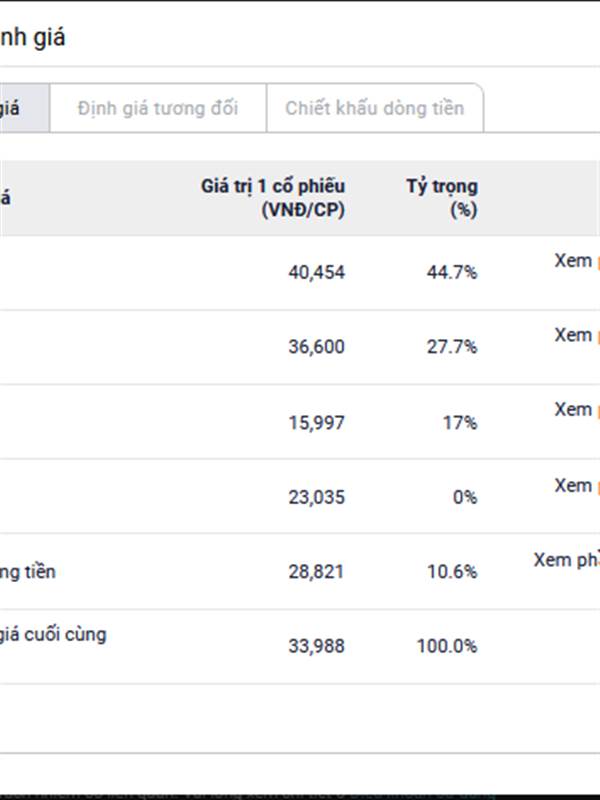Select the 36,600 value cell
This screenshot has height=800, width=600.
pos(316,347)
